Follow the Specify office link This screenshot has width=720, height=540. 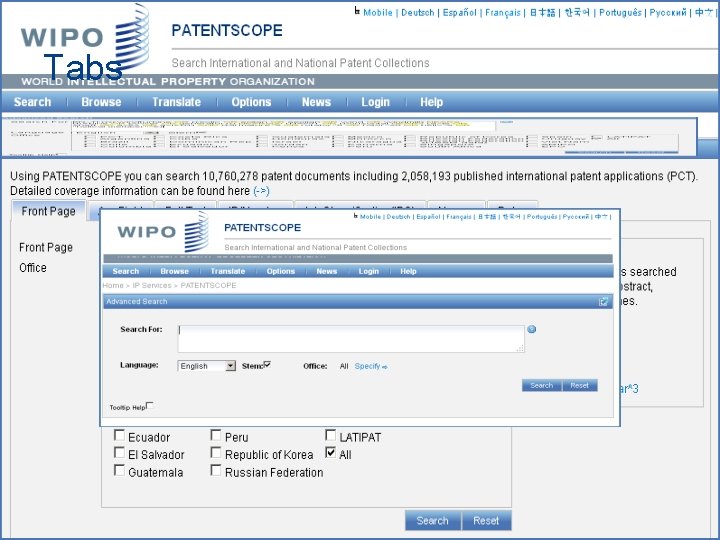(371, 366)
